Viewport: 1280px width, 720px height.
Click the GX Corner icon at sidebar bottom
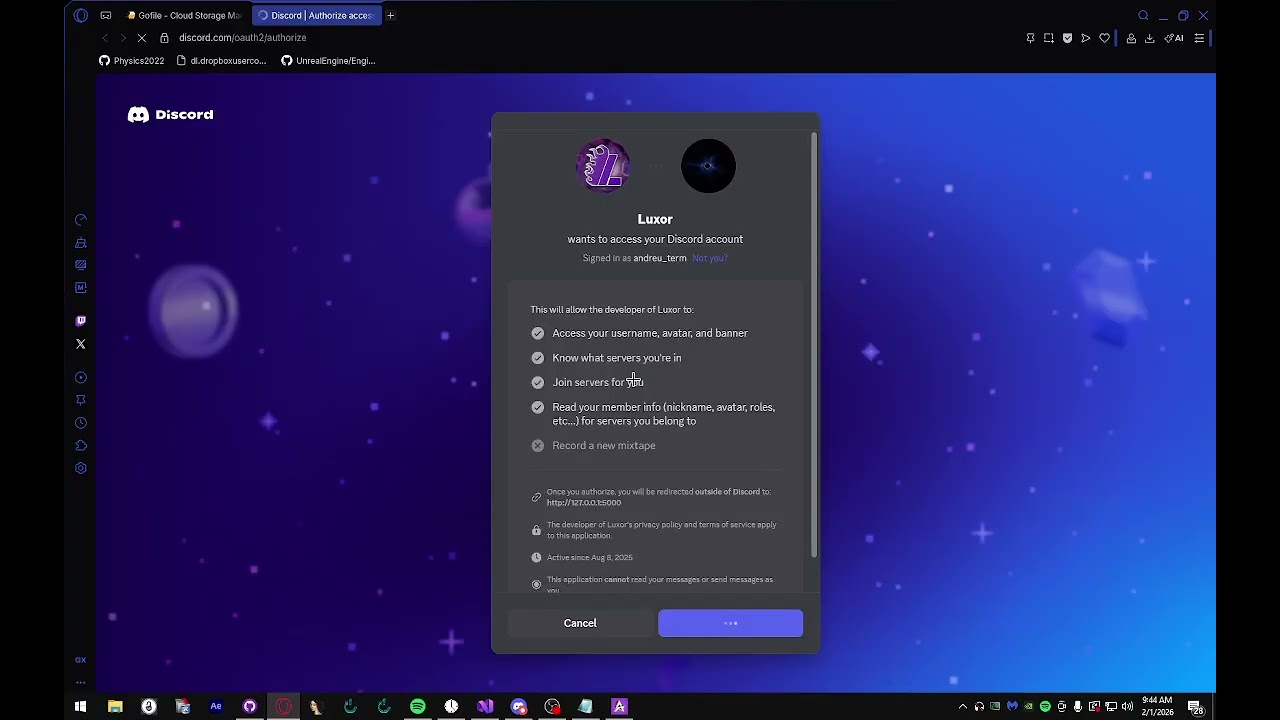81,660
